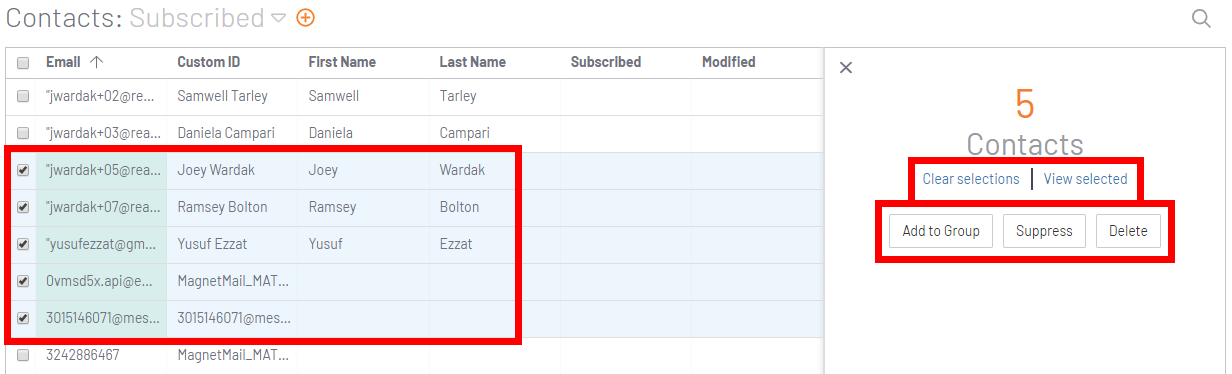Click the Ramsey Bolton Custom ID cell
1232x374 pixels.
pos(232,207)
